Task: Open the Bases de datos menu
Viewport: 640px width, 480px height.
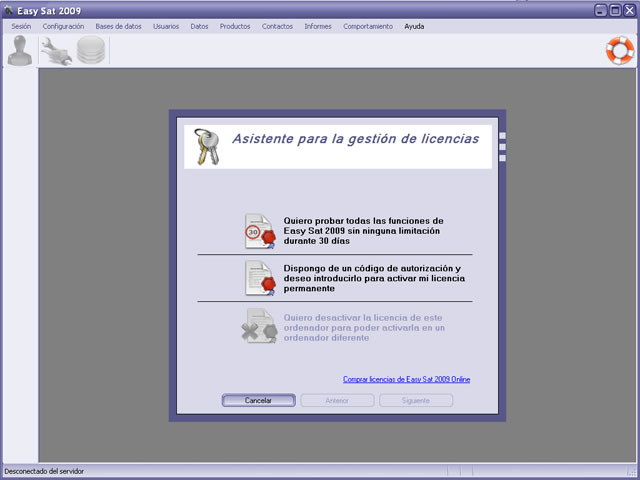Action: pos(118,26)
